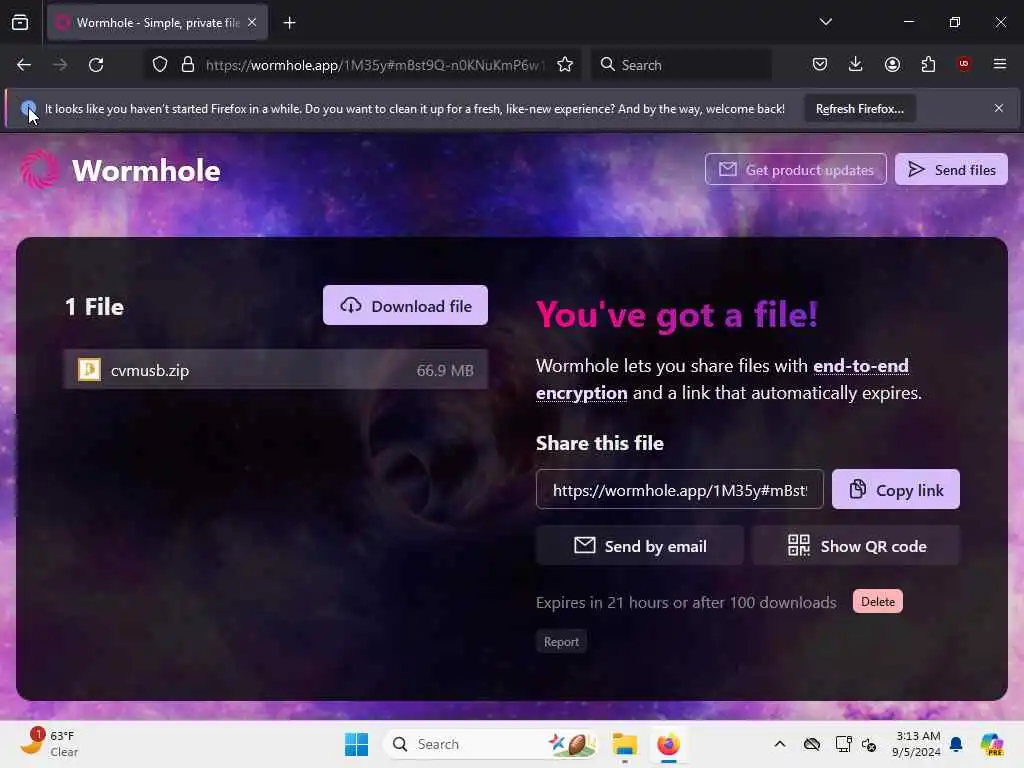The image size is (1024, 768).
Task: Open Firefox View in tab bar
Action: [x=20, y=23]
